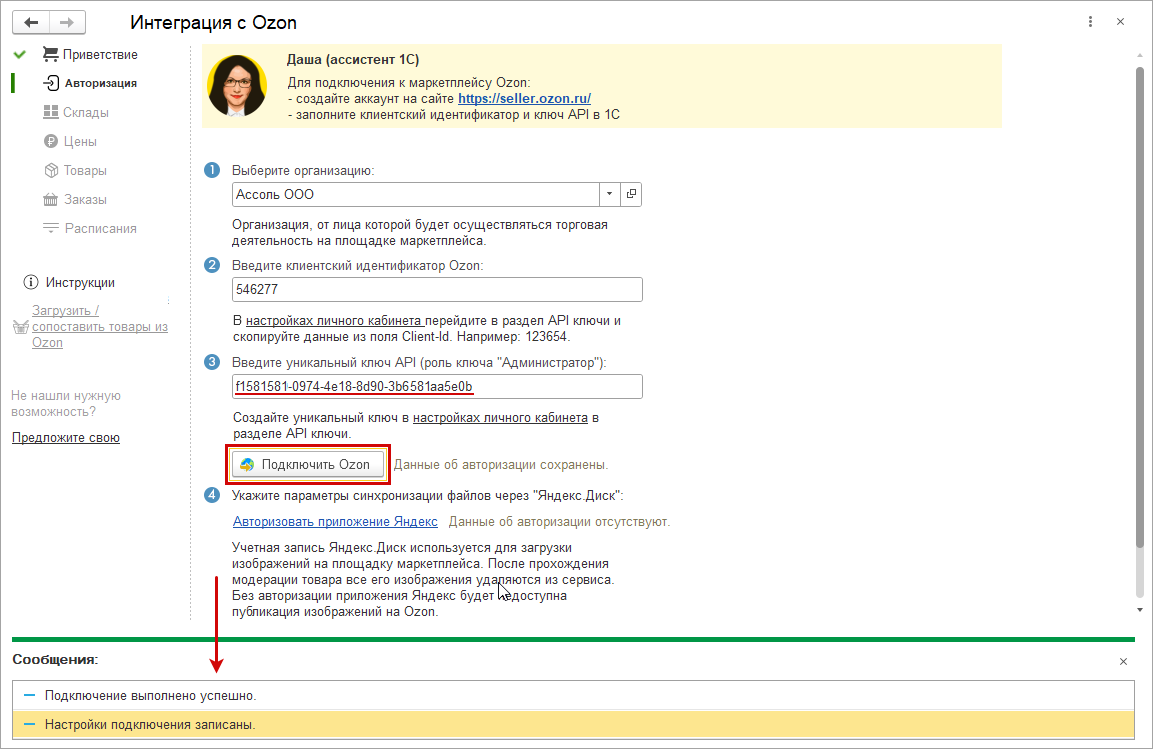1153x749 pixels.
Task: Go to the Склады section
Action: point(85,113)
